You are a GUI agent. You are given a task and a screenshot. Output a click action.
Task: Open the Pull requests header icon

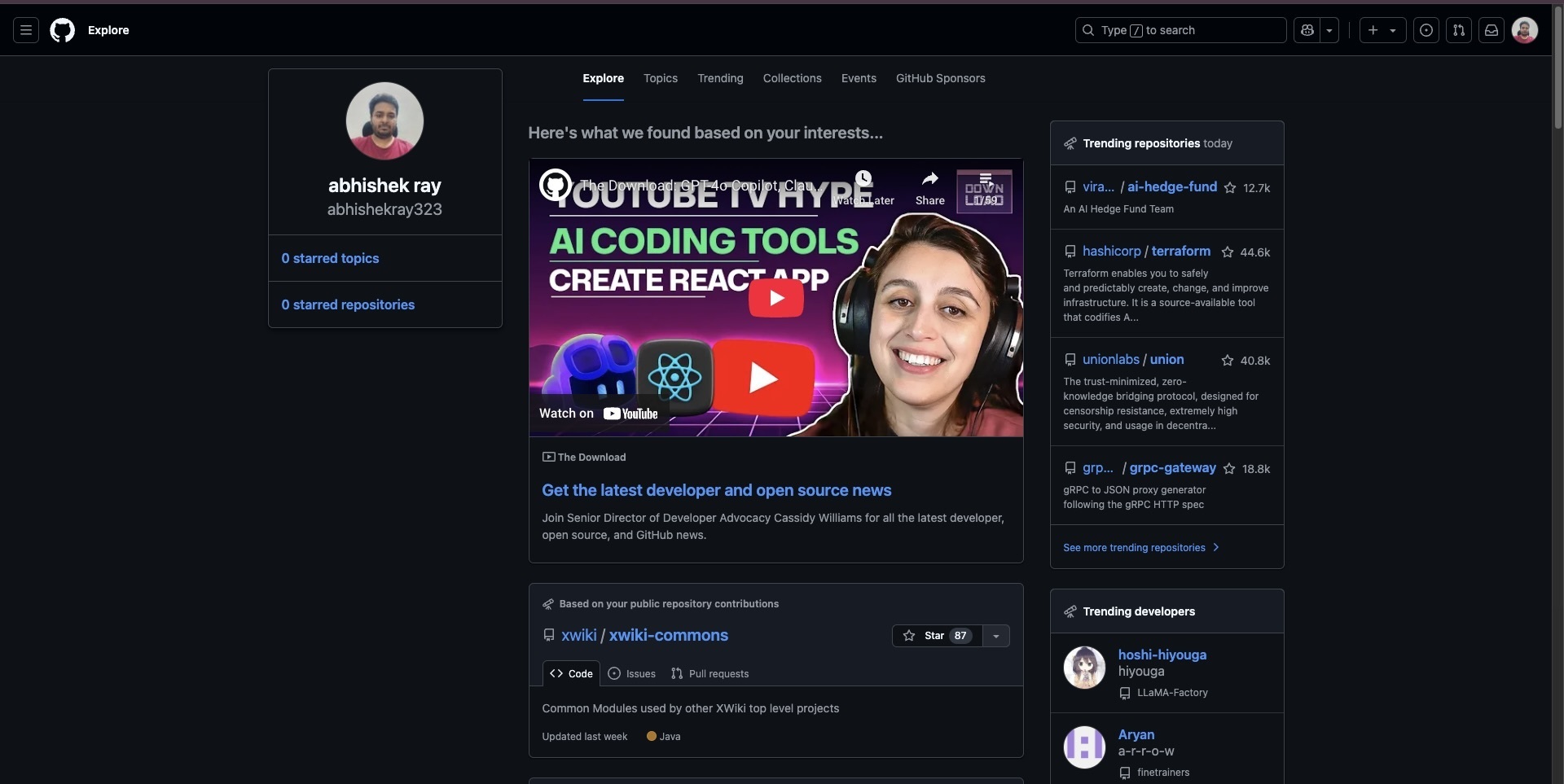[x=1459, y=30]
